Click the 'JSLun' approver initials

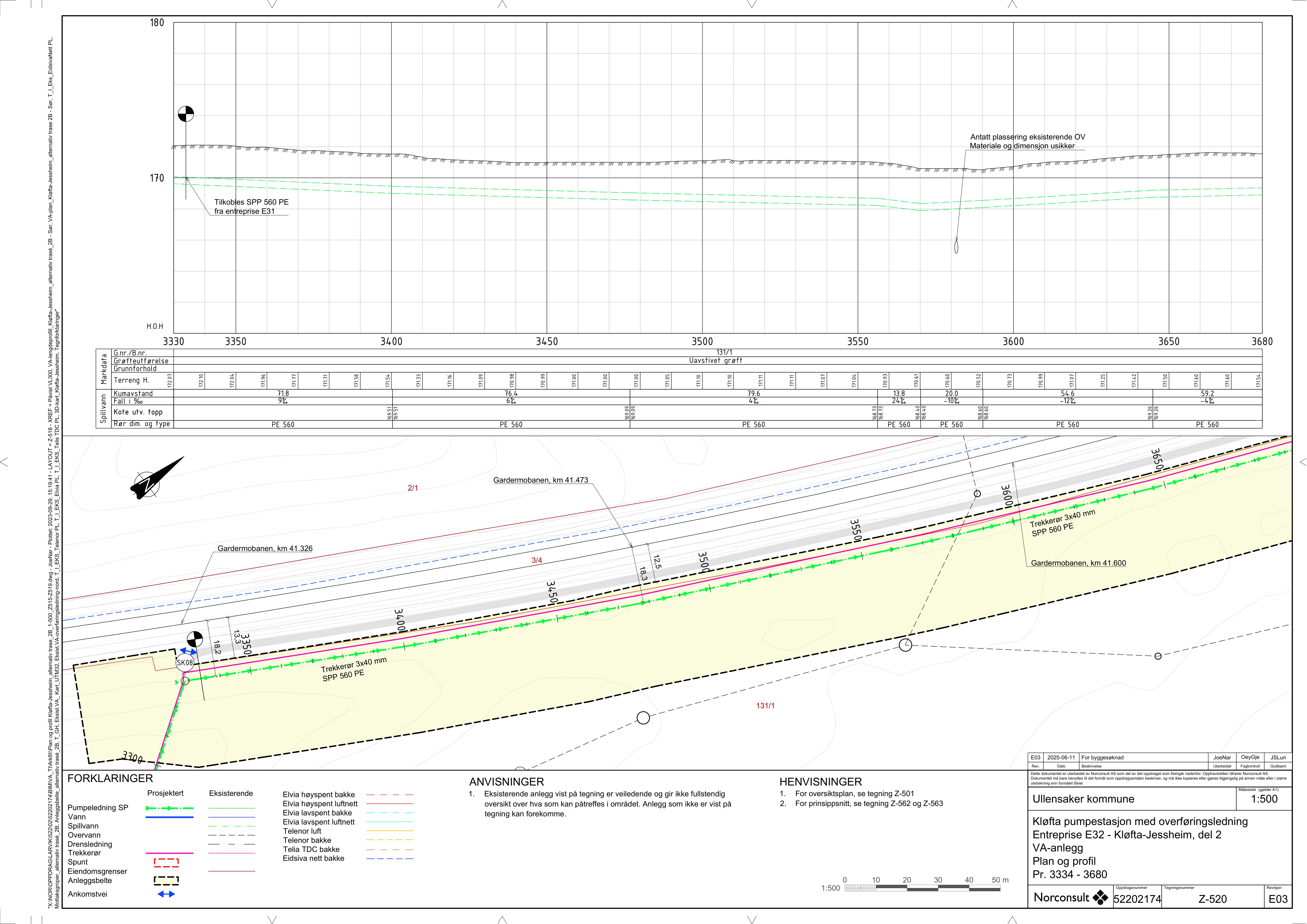click(x=1278, y=758)
